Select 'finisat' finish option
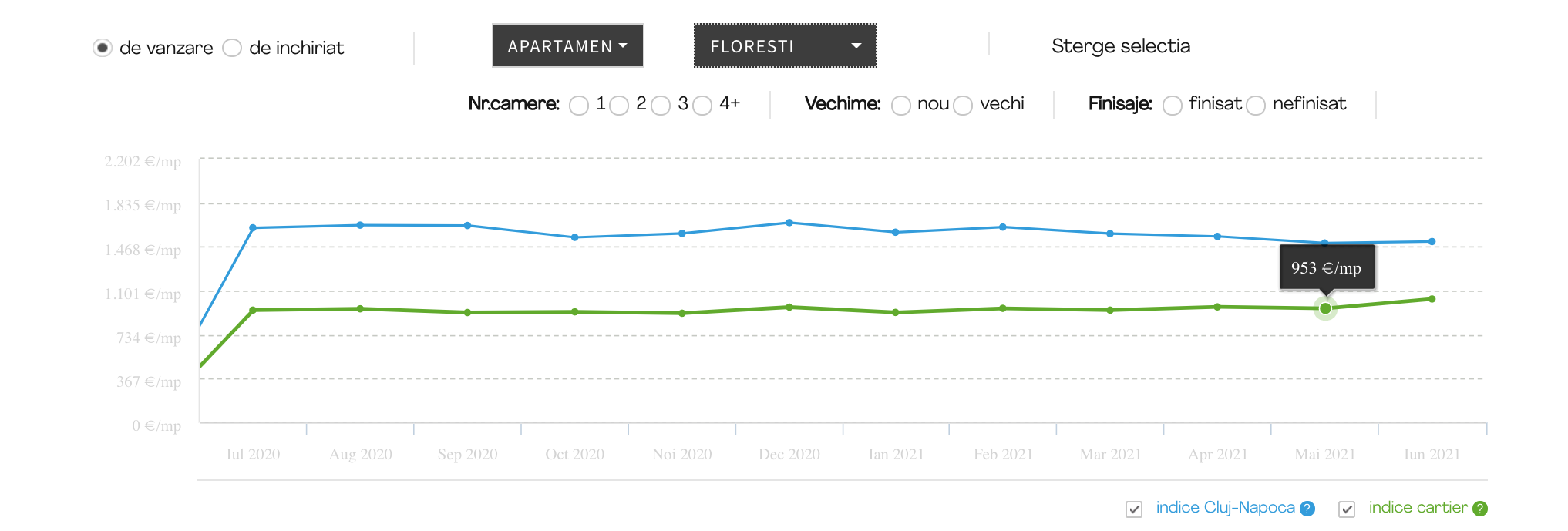Image resolution: width=1568 pixels, height=531 pixels. 1173,105
